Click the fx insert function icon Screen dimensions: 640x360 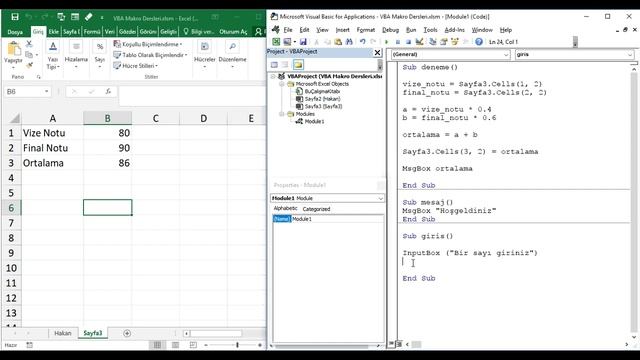[x=108, y=91]
